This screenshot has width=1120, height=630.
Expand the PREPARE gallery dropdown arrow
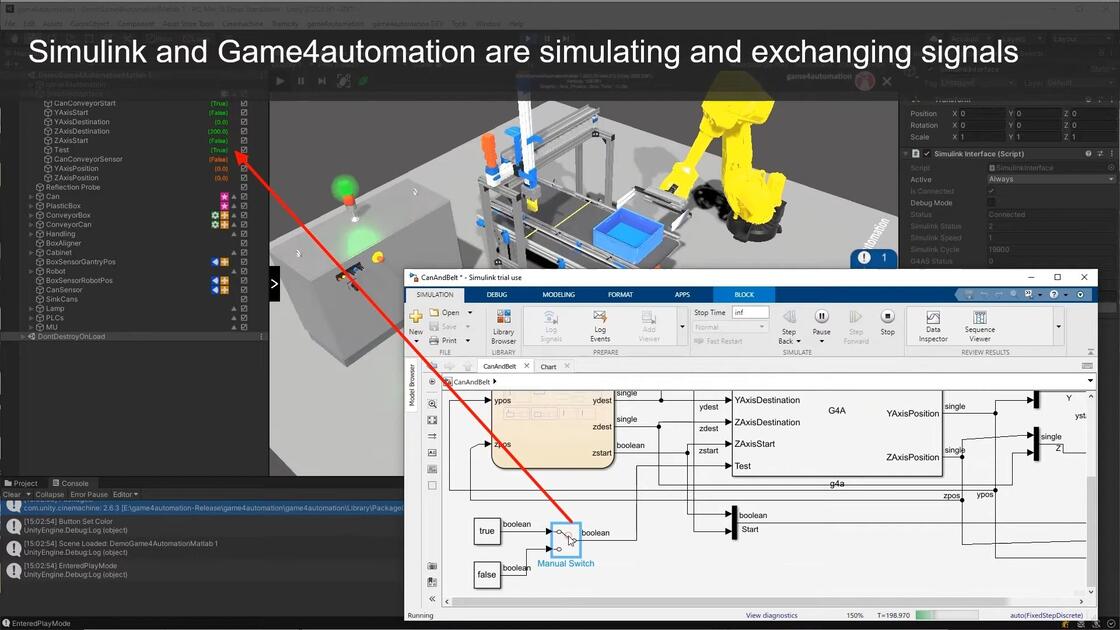(682, 326)
